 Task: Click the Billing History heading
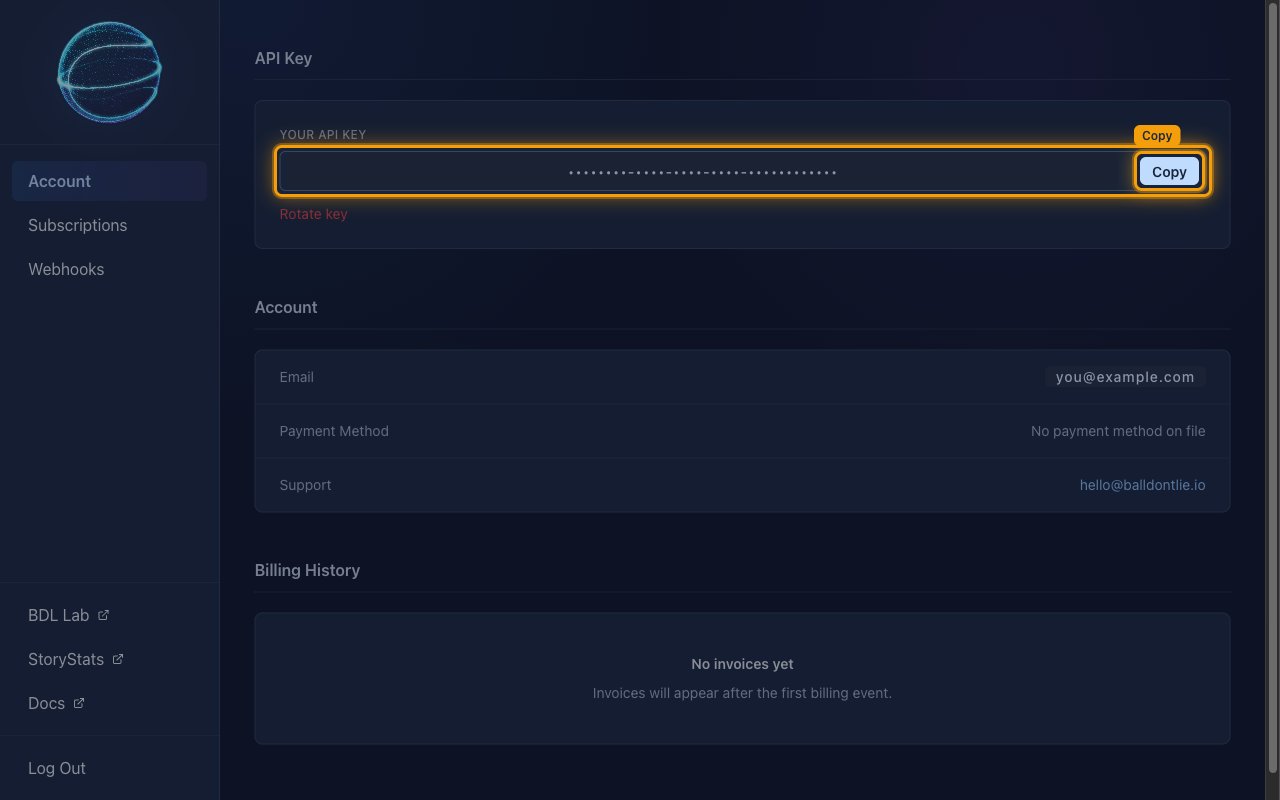click(307, 570)
